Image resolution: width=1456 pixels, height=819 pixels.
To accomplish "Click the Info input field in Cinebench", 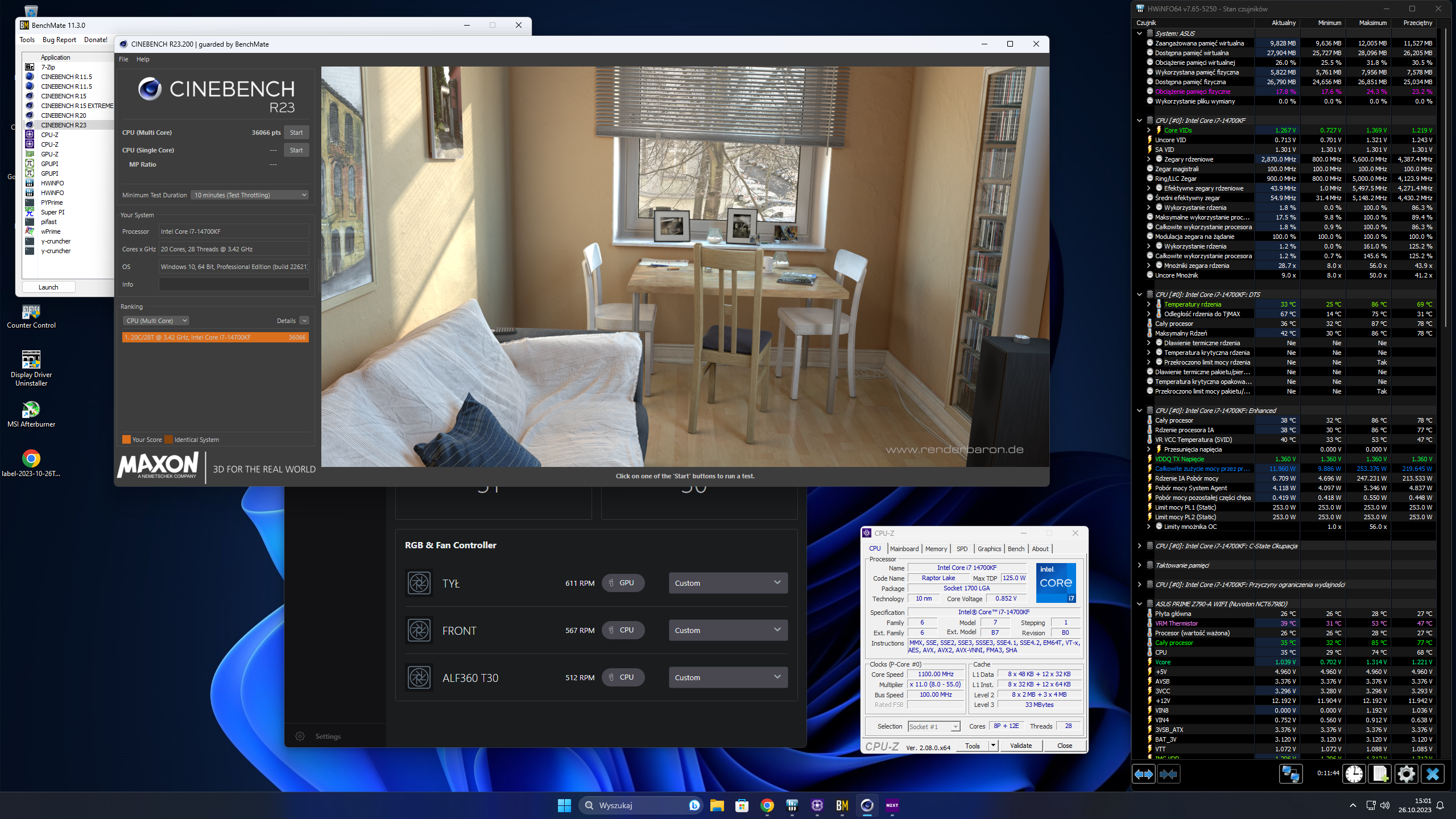I will (234, 284).
